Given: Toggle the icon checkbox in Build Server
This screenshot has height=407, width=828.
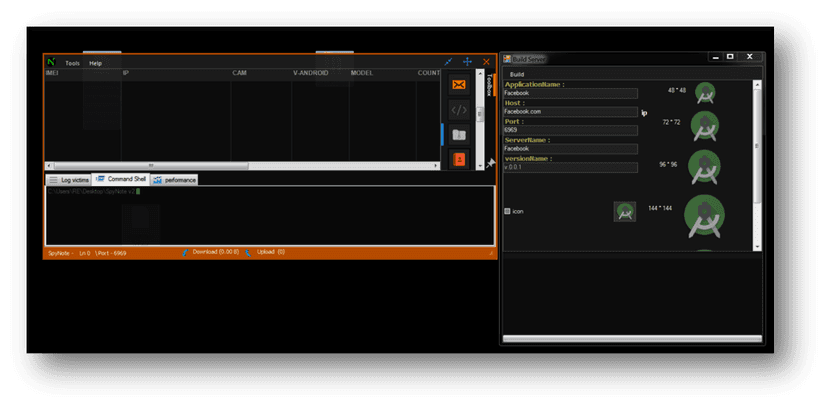Looking at the screenshot, I should pyautogui.click(x=507, y=211).
